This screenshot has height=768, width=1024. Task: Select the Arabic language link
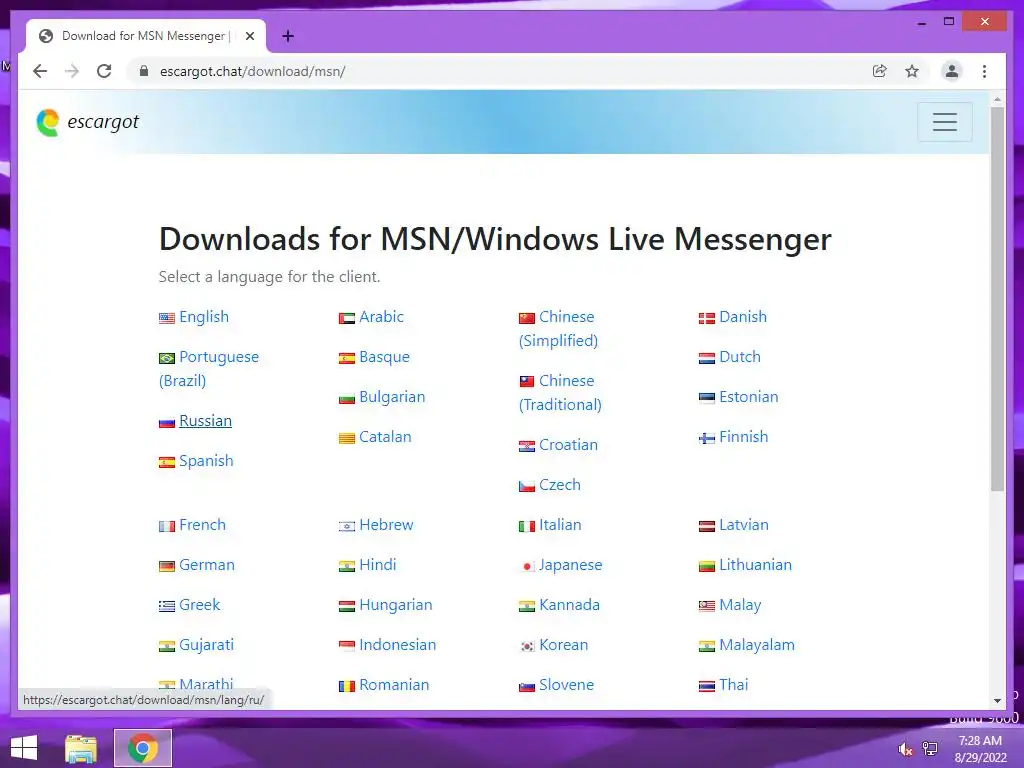(x=381, y=317)
